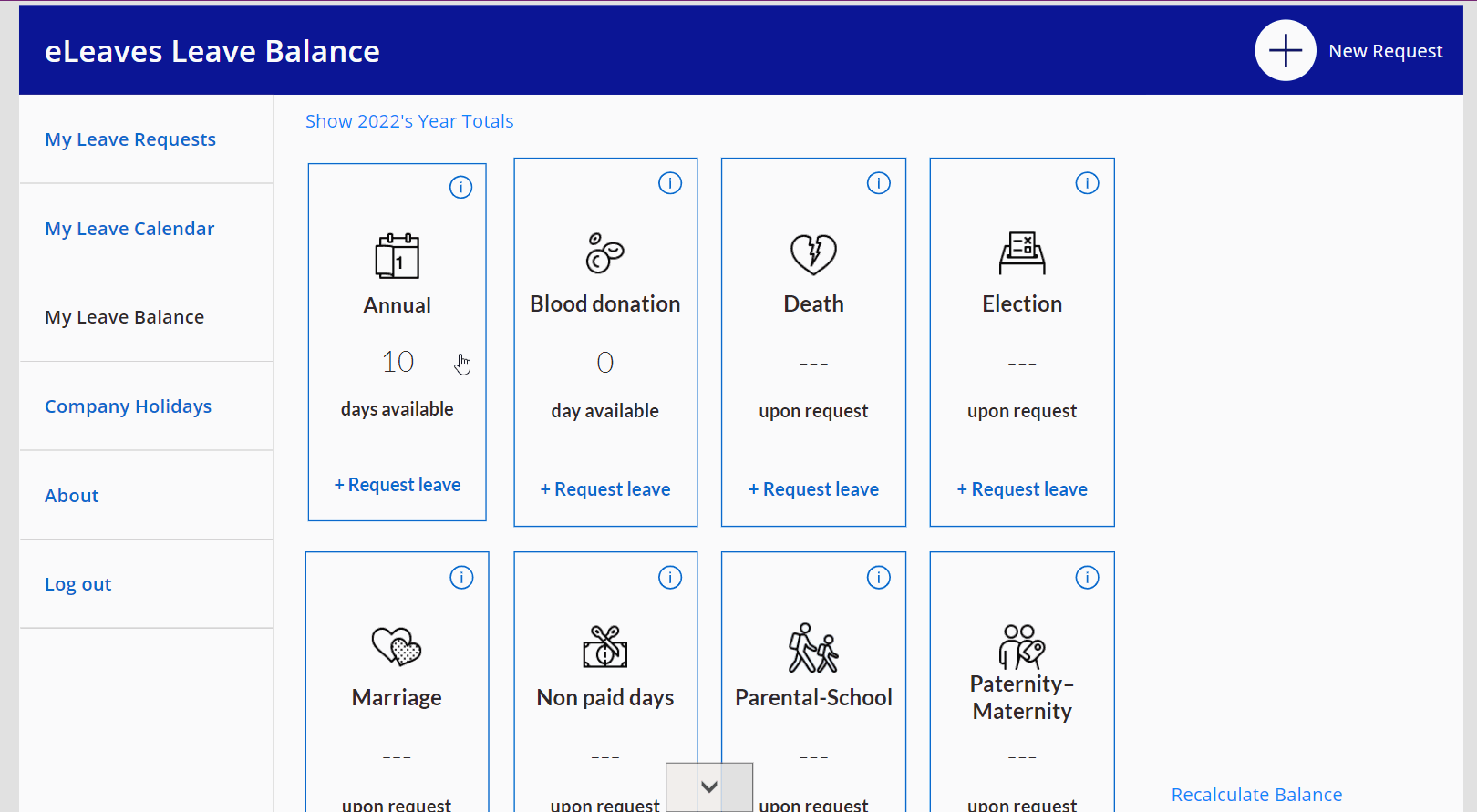Open info icon on Blood donation card

click(670, 183)
